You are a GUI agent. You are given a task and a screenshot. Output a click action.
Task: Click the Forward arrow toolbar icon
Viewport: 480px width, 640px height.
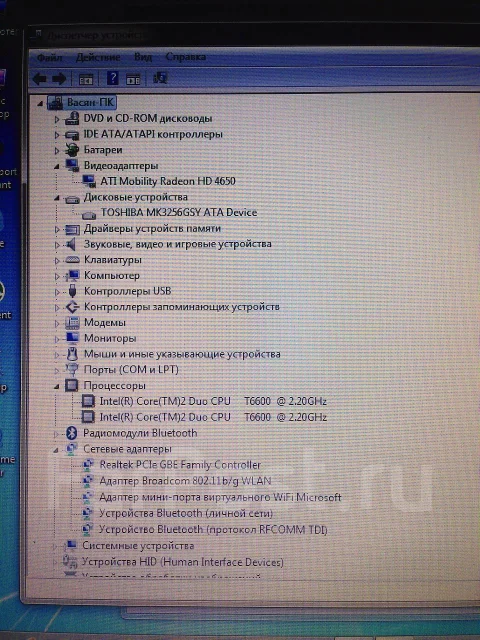59,78
